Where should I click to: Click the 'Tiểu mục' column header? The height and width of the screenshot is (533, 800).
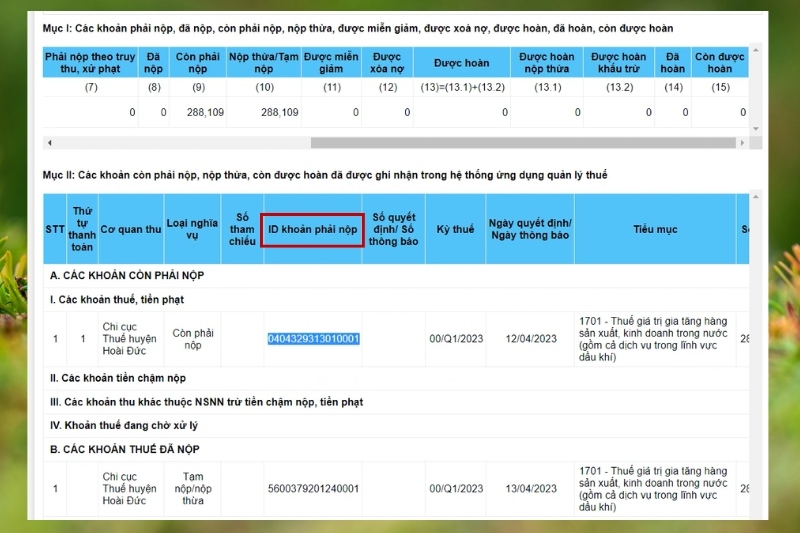[655, 229]
